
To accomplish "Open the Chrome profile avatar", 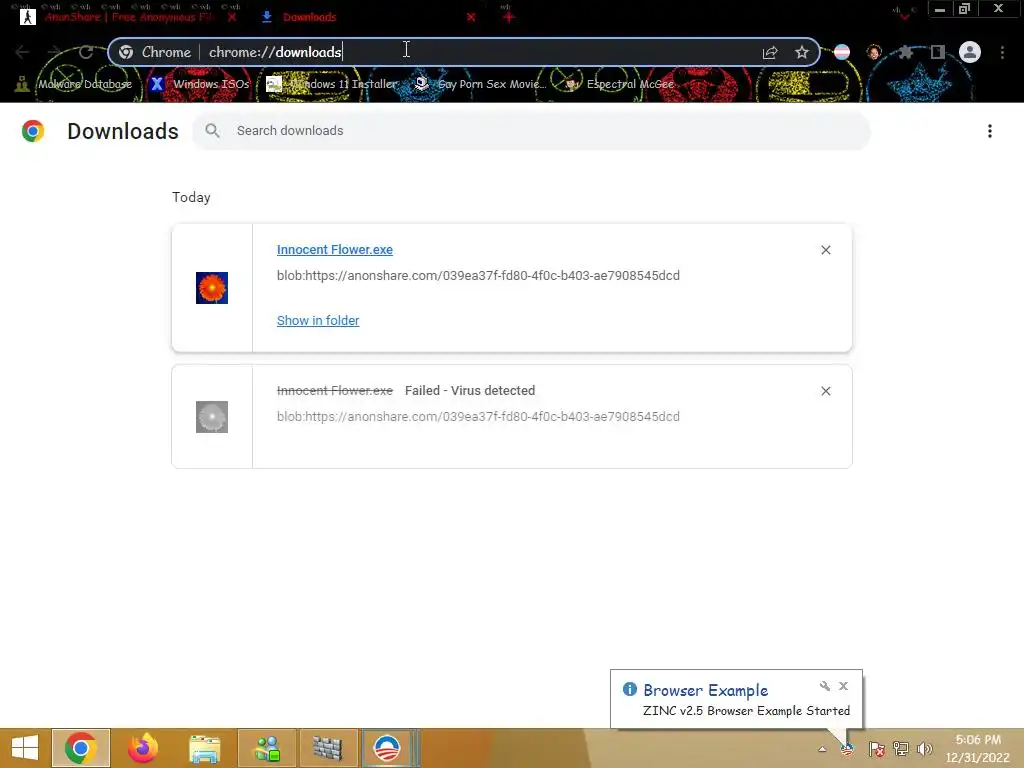I will coord(970,52).
